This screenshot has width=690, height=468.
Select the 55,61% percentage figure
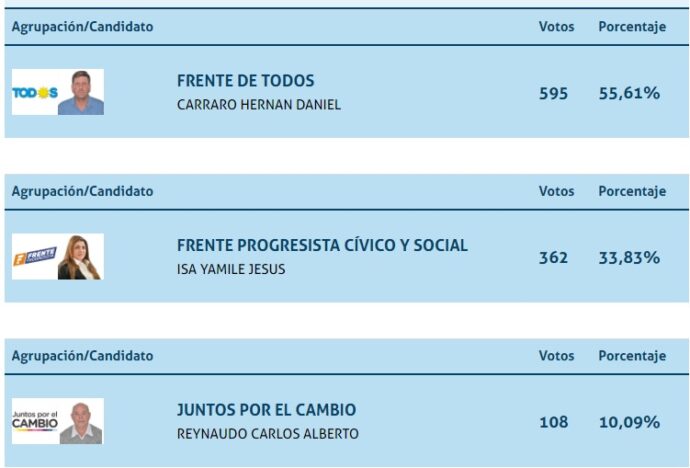tap(629, 93)
